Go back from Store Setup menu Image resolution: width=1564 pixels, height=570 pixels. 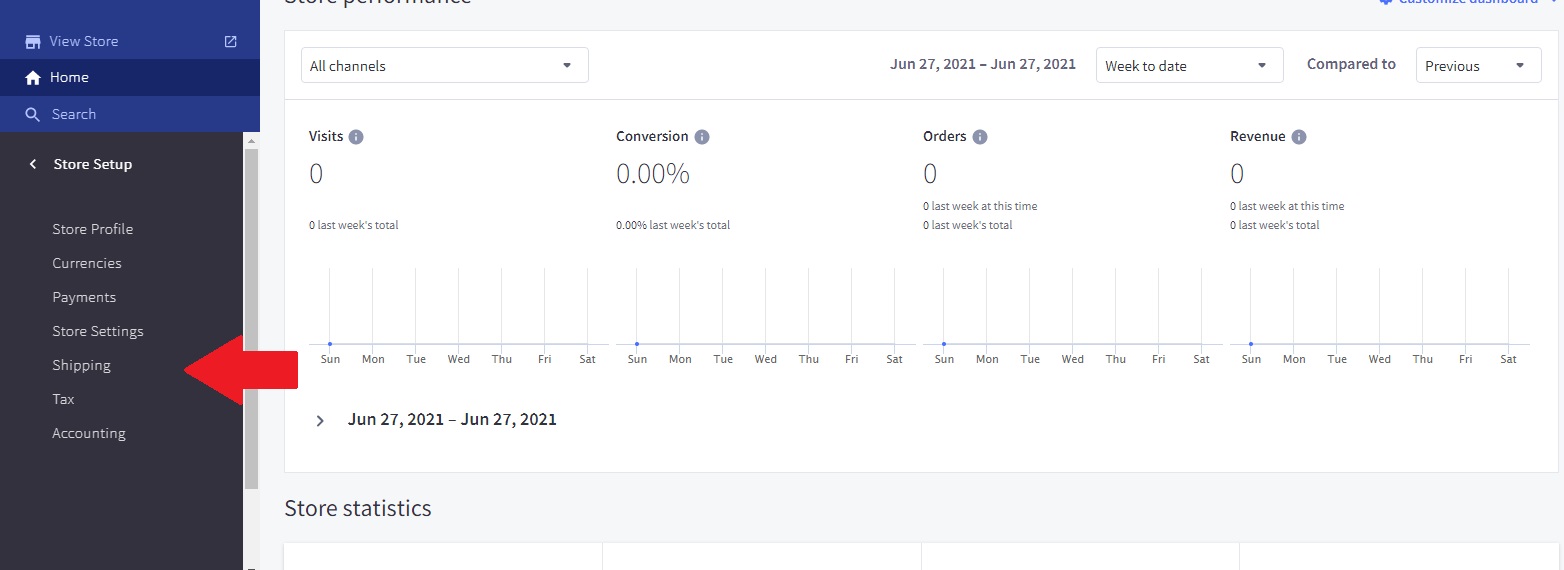point(33,165)
